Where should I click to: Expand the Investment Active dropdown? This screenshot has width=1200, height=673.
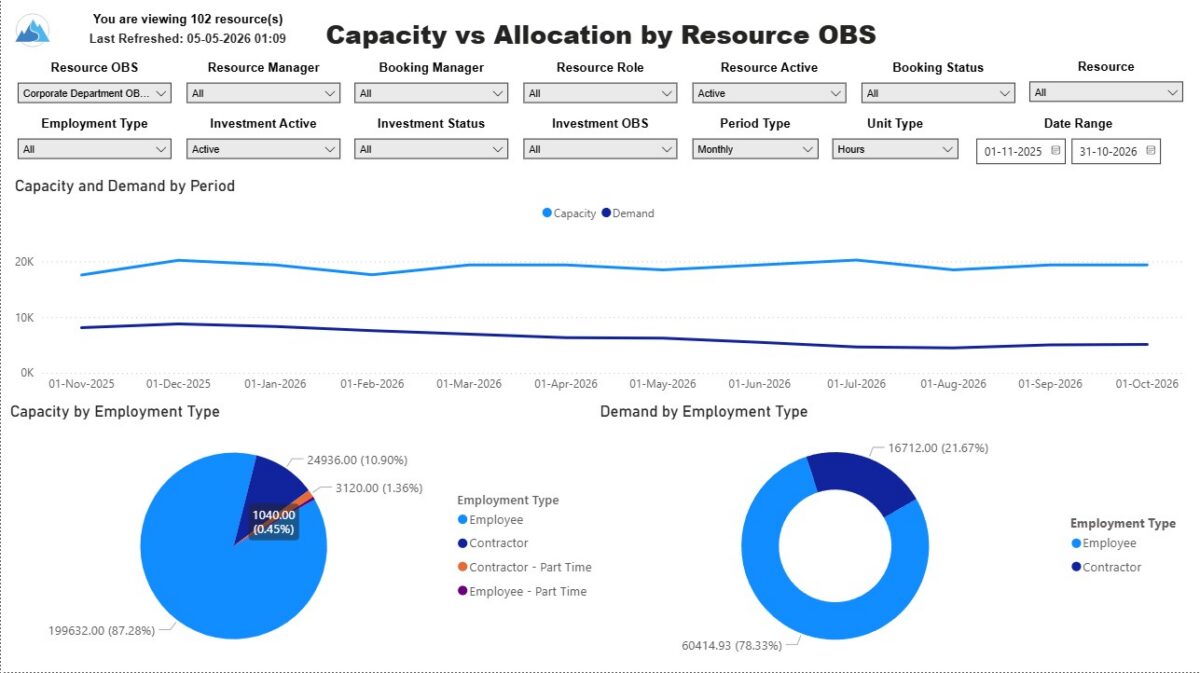(264, 149)
